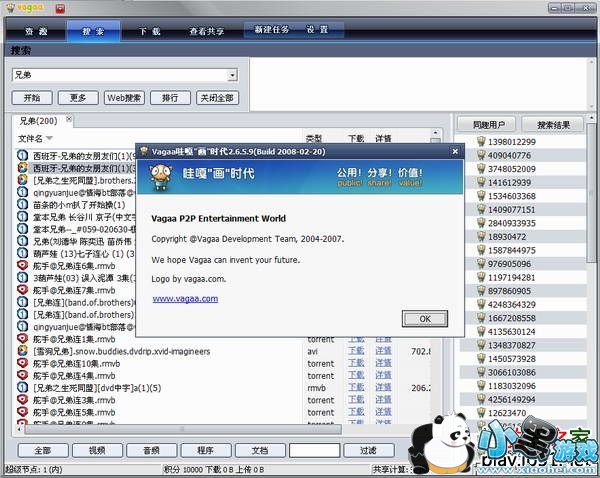Click the trophy icon beside user 1398012299
This screenshot has height=478, width=600.
481,142
